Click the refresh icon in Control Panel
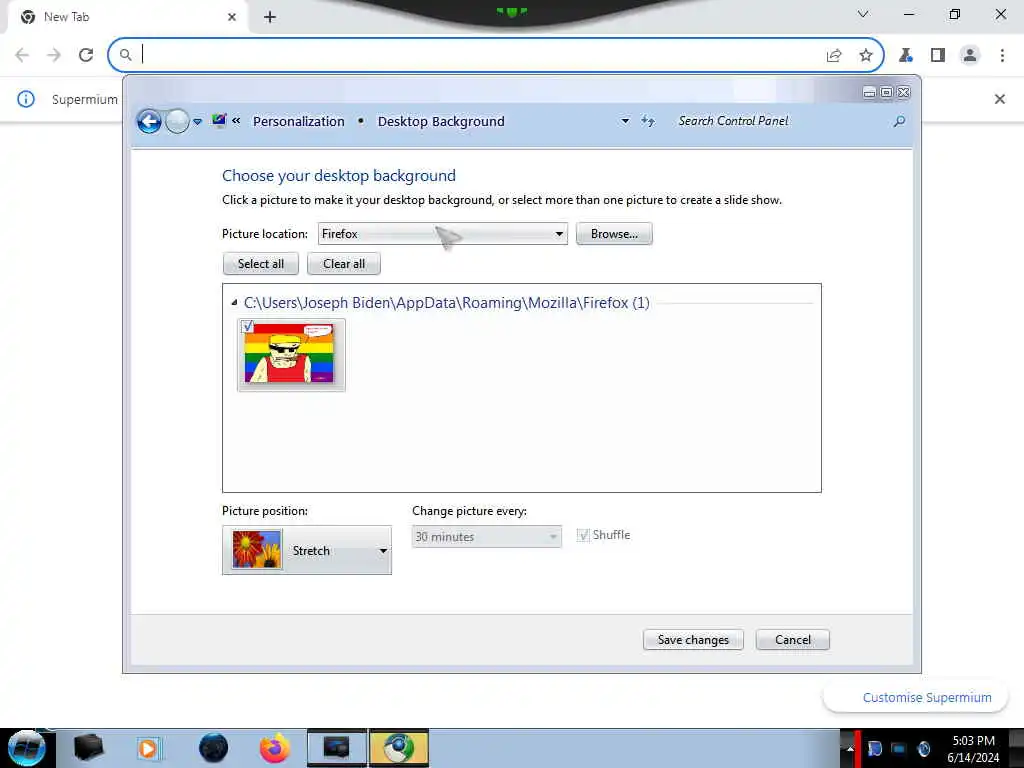 click(x=648, y=121)
